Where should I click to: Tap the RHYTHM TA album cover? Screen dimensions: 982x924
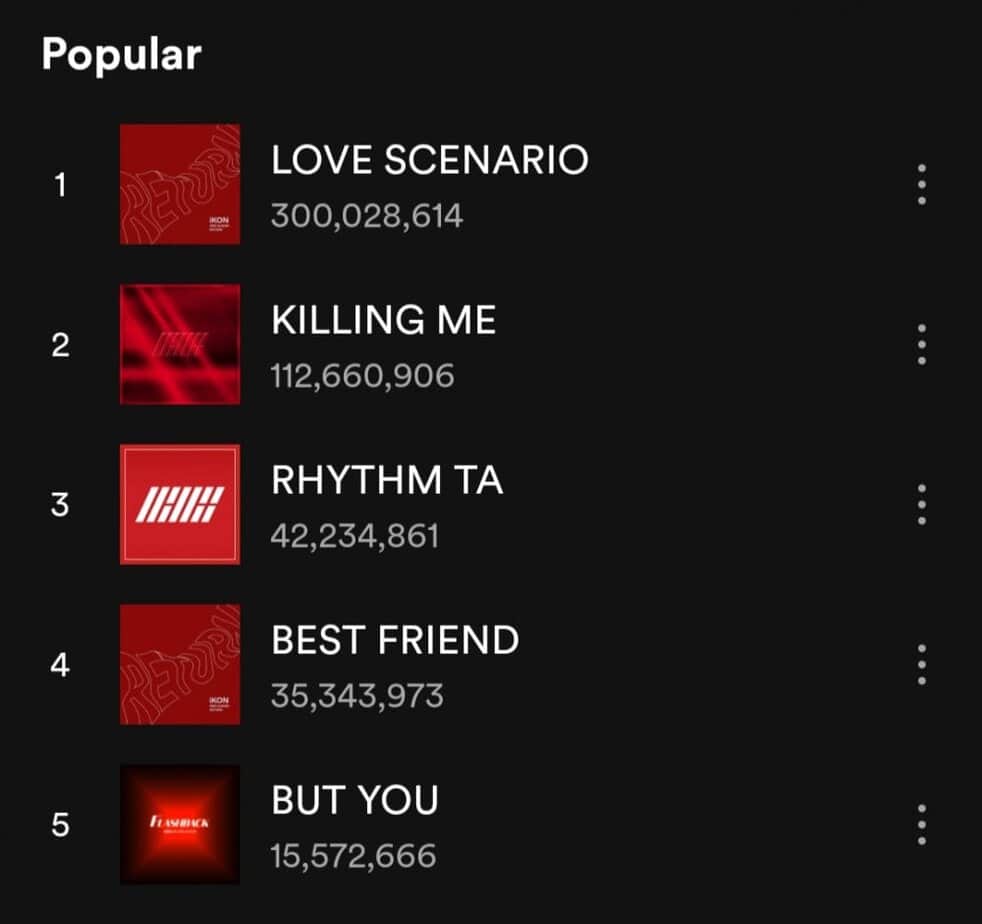pyautogui.click(x=180, y=504)
